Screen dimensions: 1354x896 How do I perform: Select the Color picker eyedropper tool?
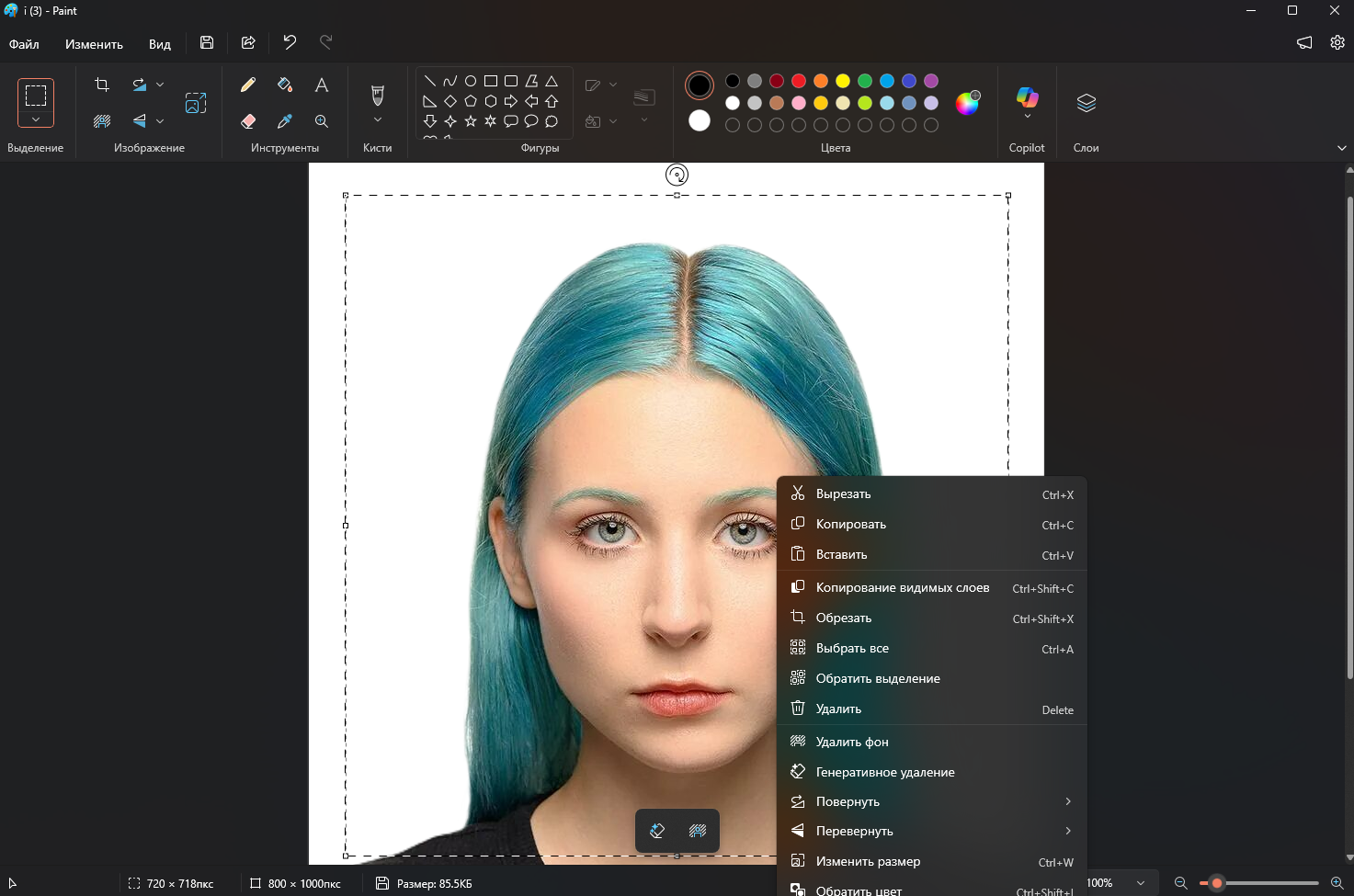pyautogui.click(x=285, y=120)
